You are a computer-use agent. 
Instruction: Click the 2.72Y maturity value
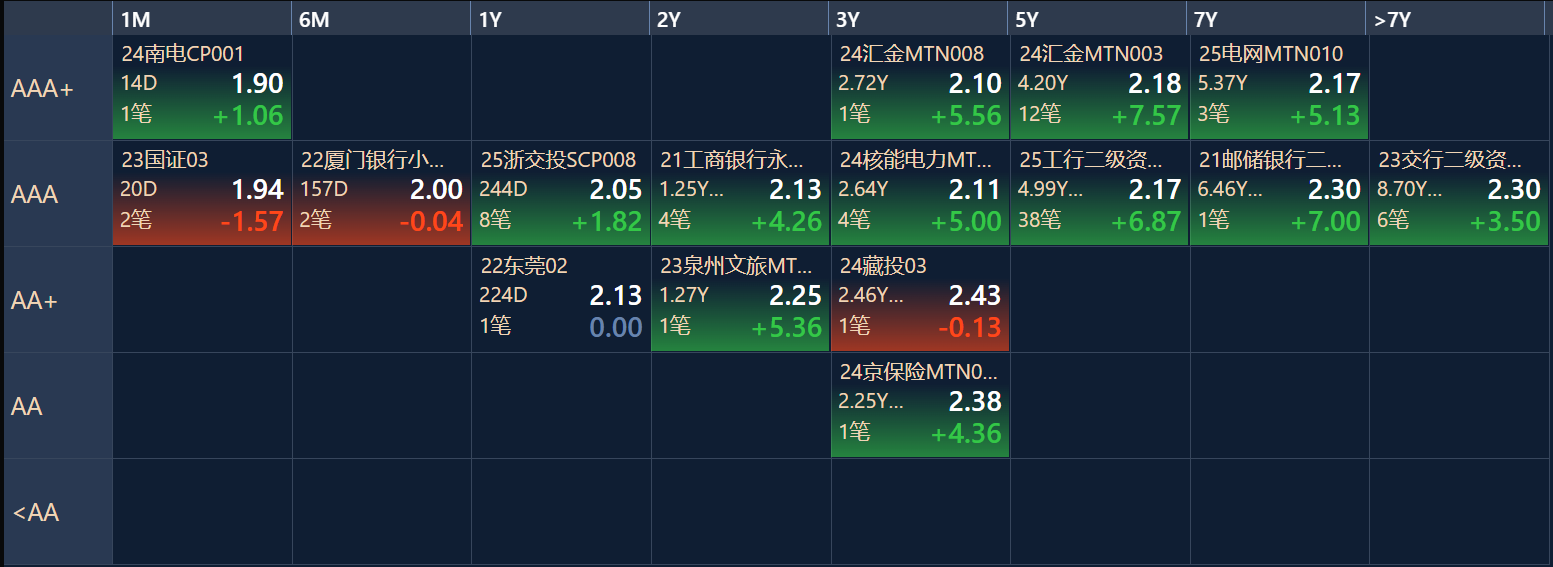tap(863, 84)
